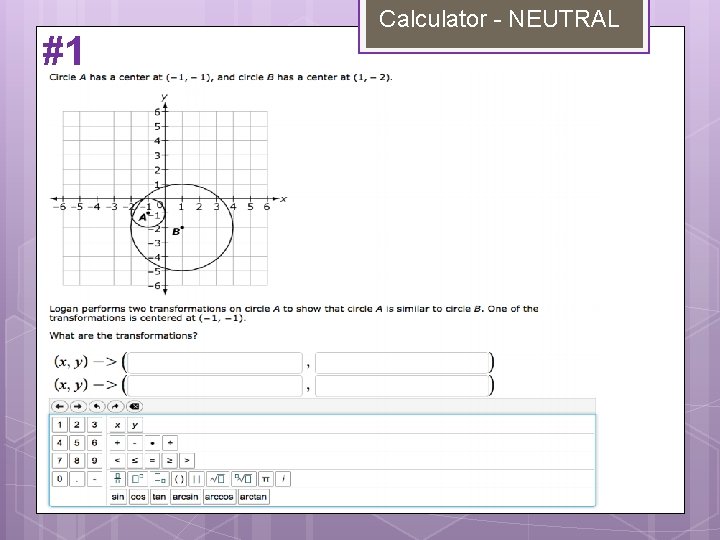This screenshot has height=540, width=720.
Task: Delete with the backspace button
Action: (x=135, y=406)
